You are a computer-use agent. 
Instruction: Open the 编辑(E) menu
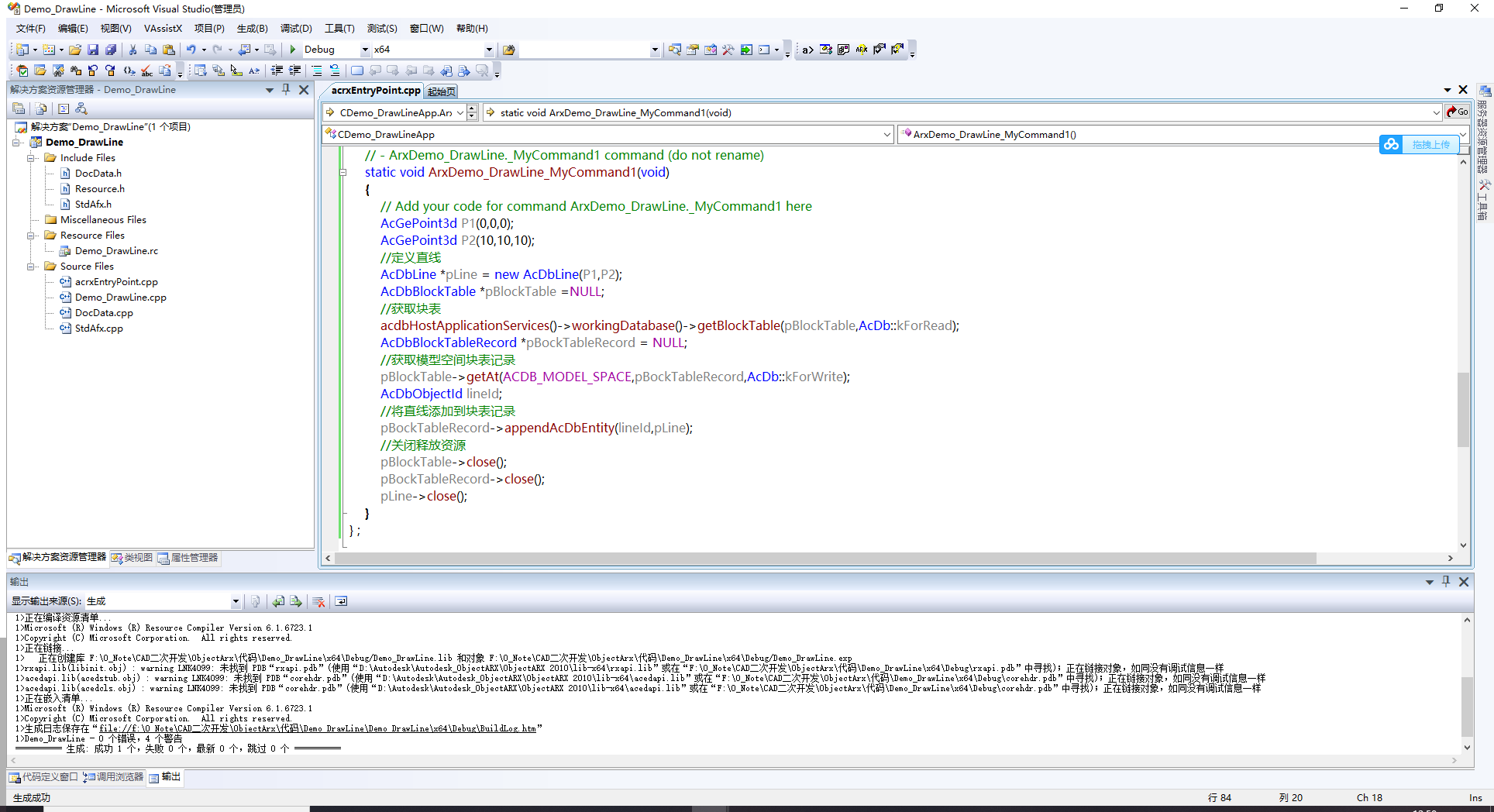pos(73,29)
